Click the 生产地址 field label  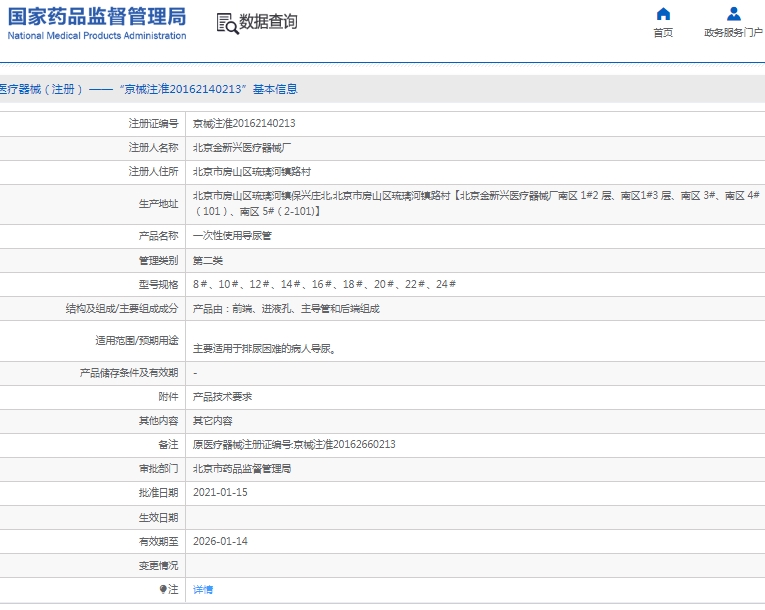coord(159,203)
